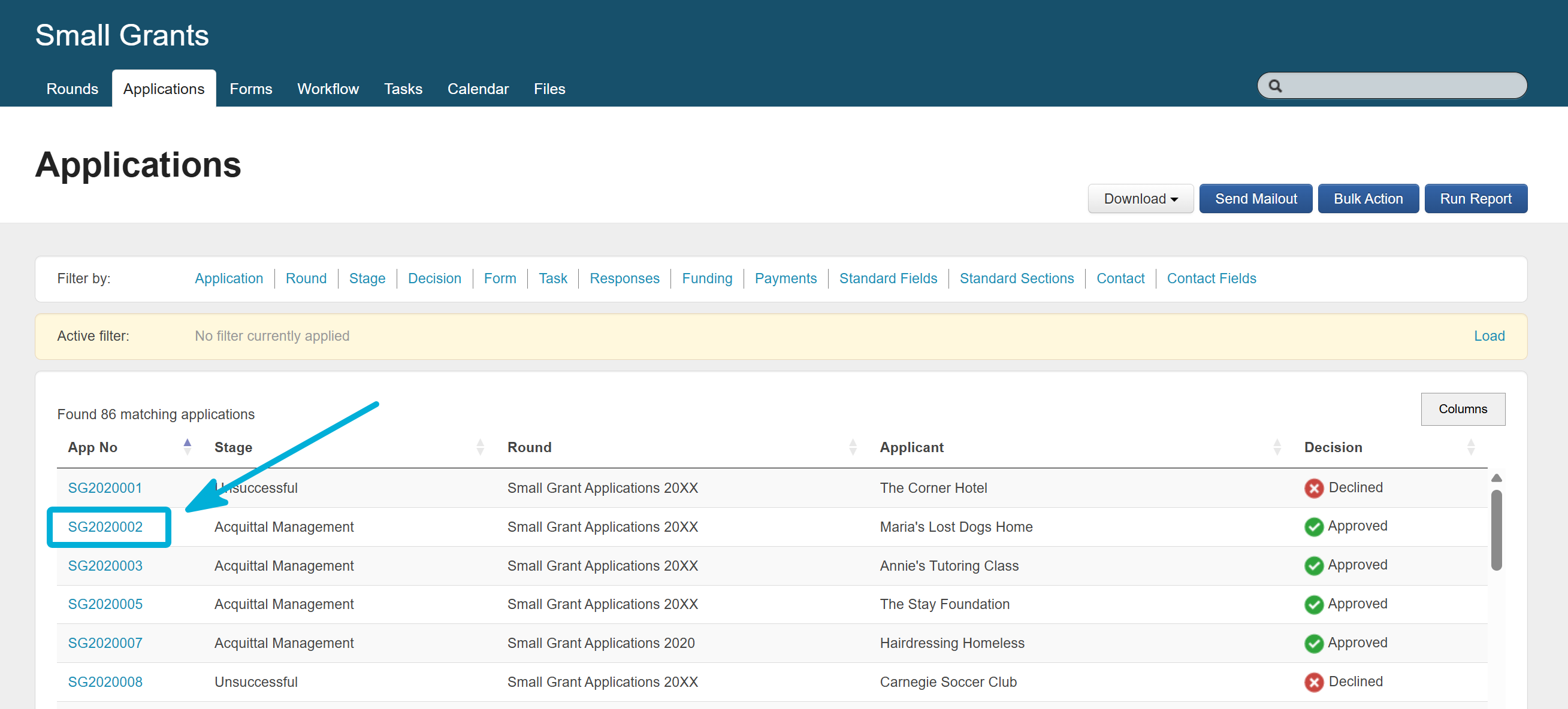This screenshot has width=1568, height=709.
Task: Click the Stage column header
Action: [233, 447]
